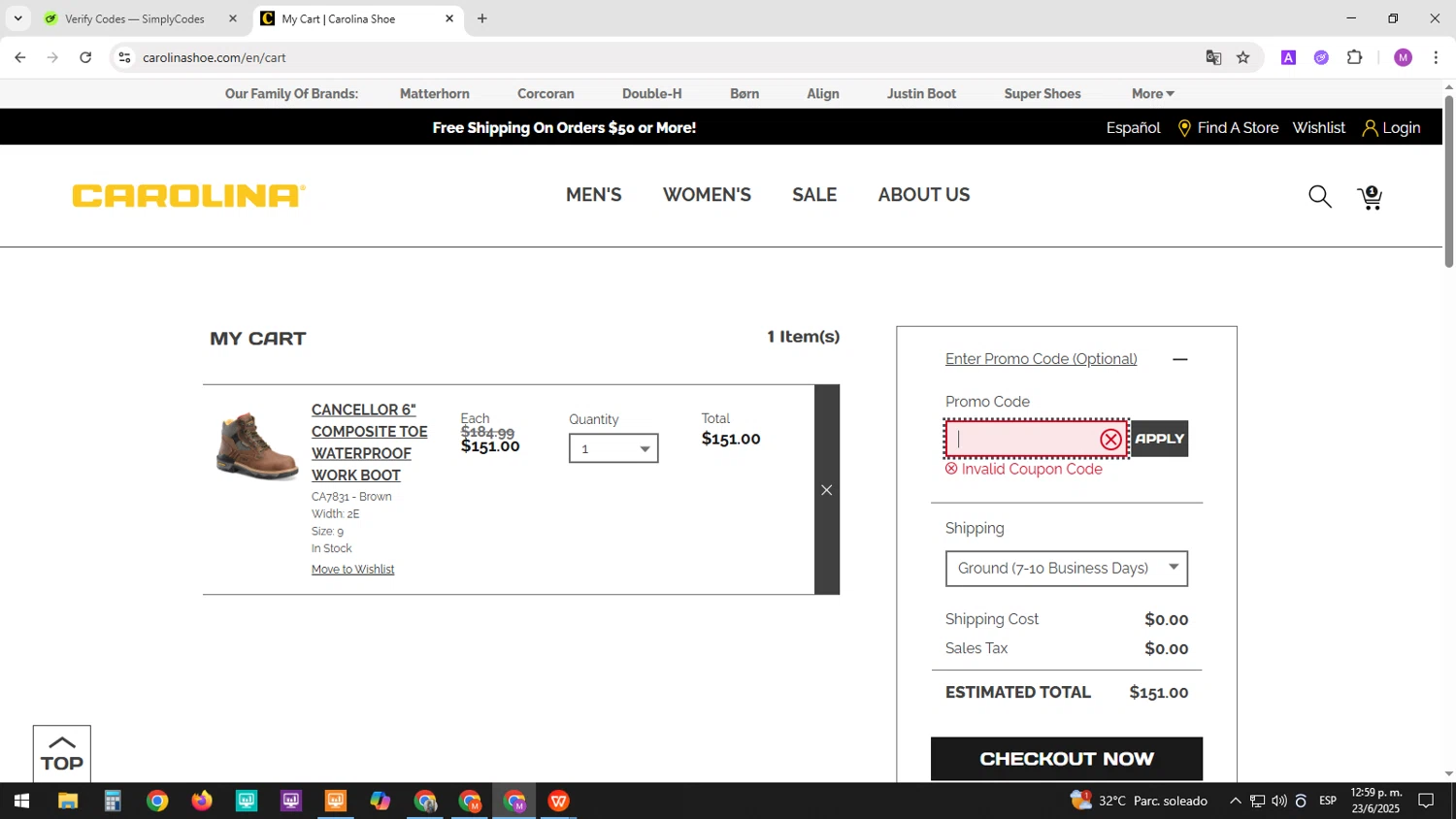This screenshot has height=819, width=1456.
Task: Open the Shipping method dropdown
Action: coord(1067,569)
